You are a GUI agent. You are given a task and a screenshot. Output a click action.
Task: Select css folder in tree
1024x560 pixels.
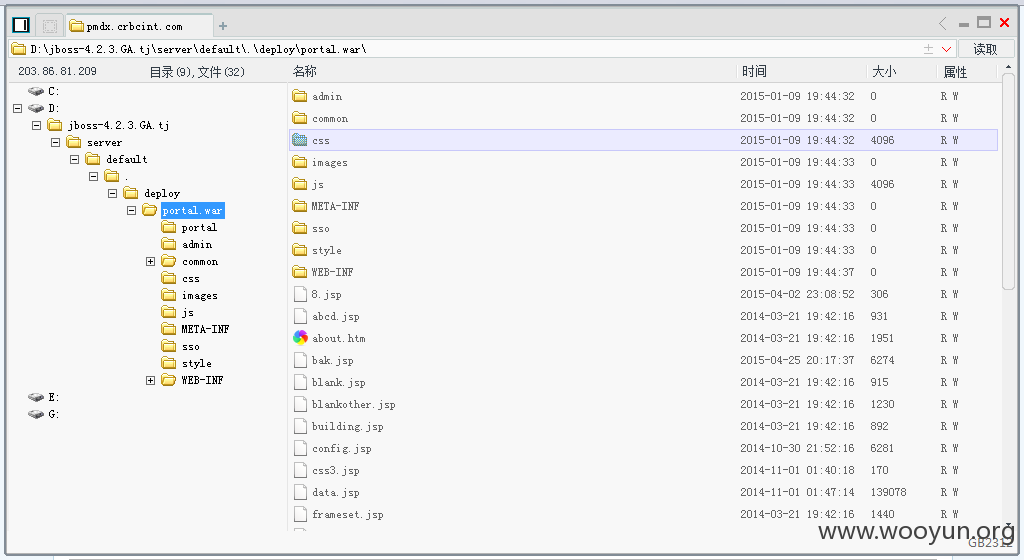coord(191,278)
